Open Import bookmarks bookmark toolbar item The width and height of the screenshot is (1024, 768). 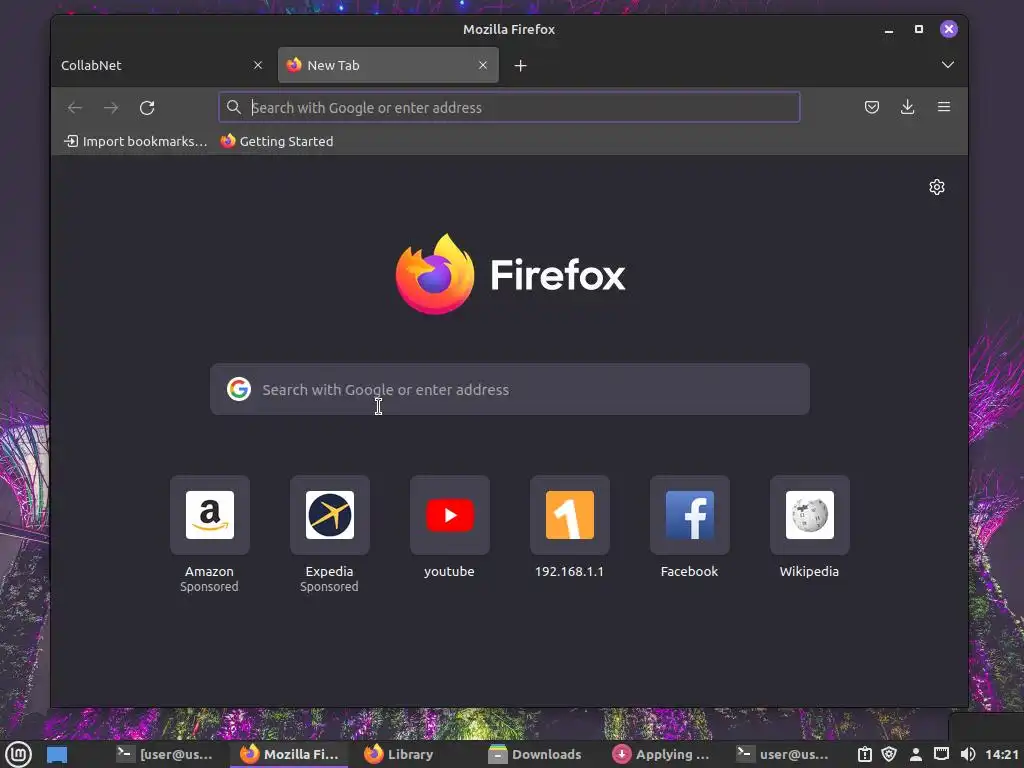click(135, 141)
